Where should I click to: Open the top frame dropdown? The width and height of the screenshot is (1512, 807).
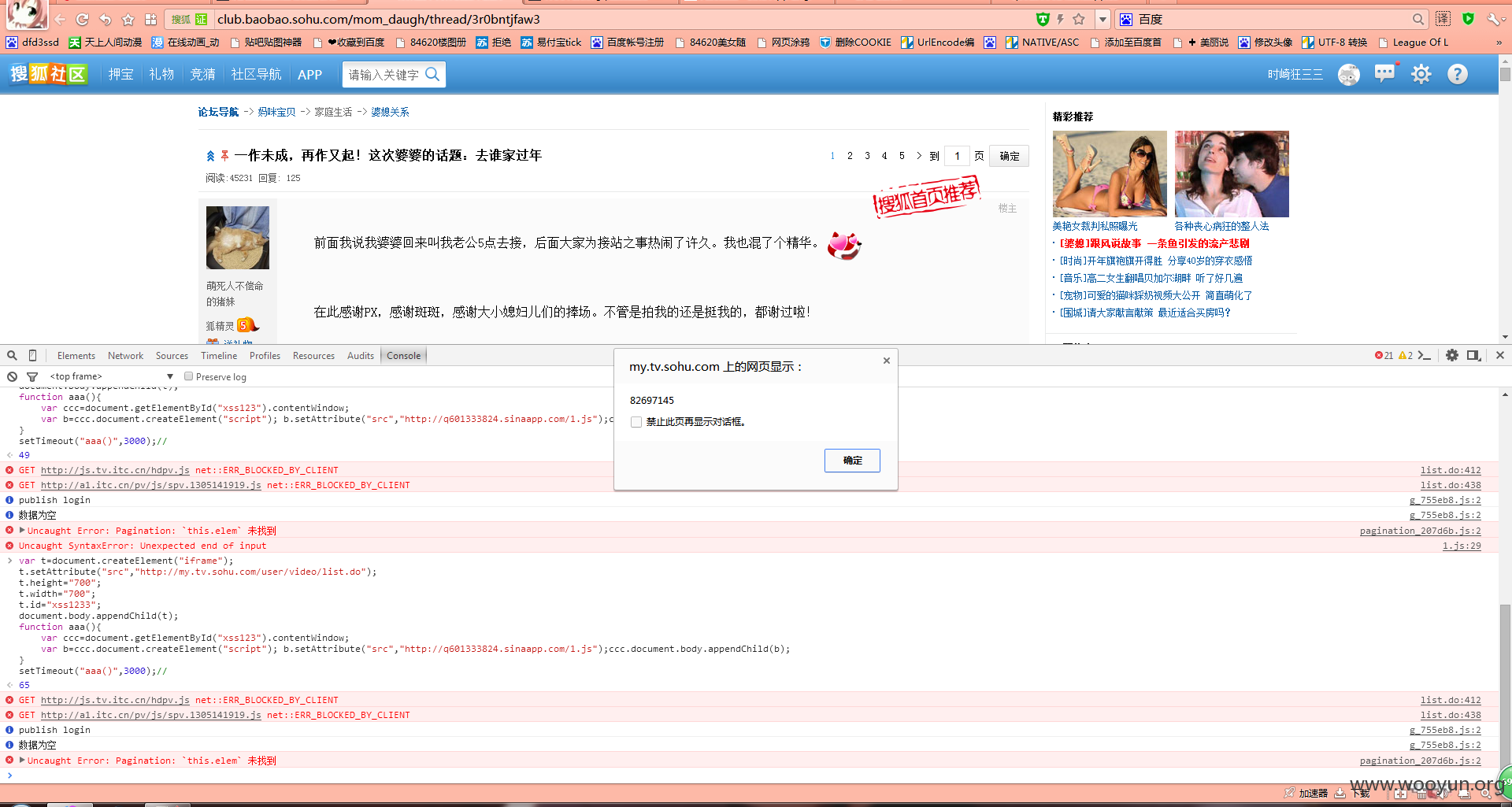(112, 377)
